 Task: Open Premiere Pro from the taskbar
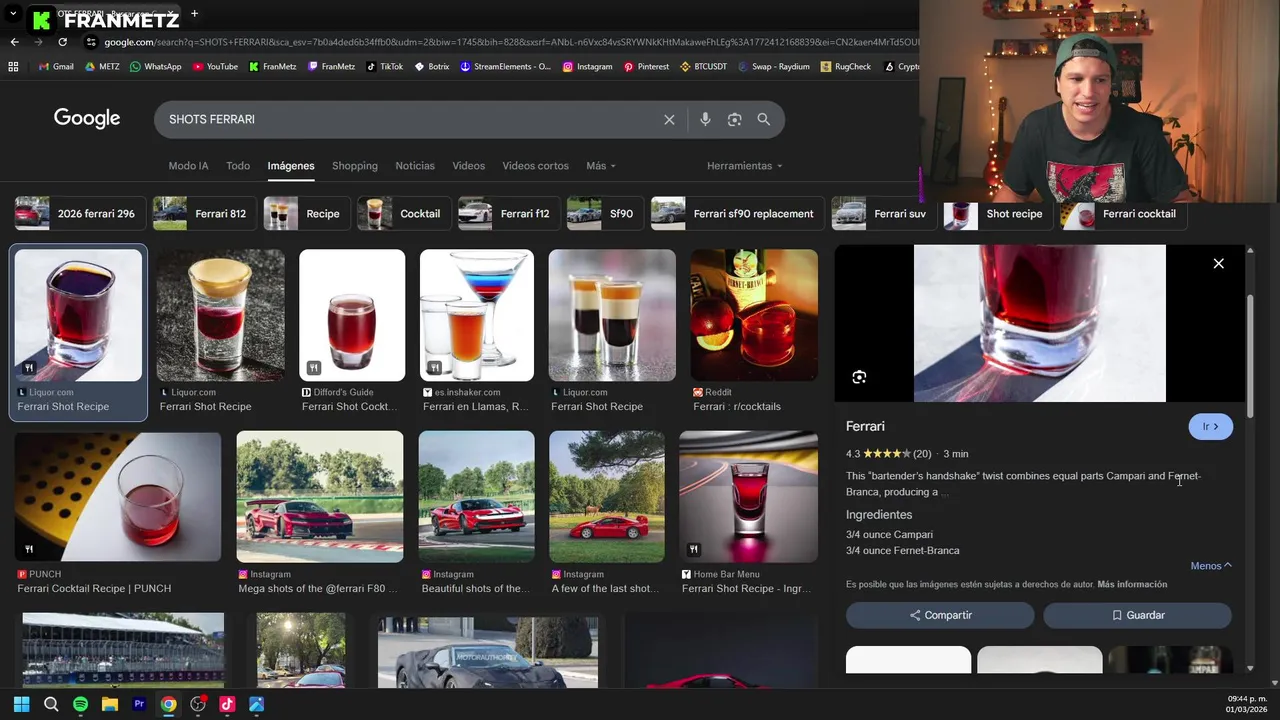139,704
